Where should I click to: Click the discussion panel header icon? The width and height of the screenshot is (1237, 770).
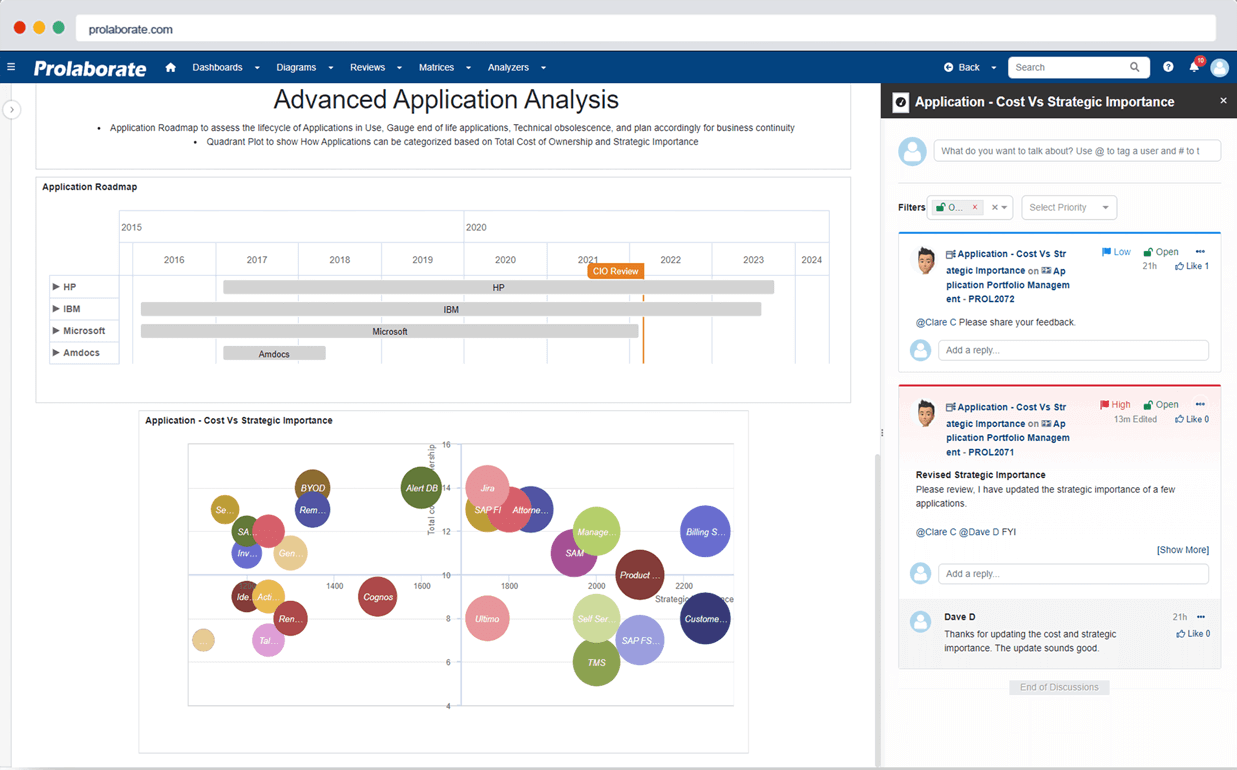900,102
